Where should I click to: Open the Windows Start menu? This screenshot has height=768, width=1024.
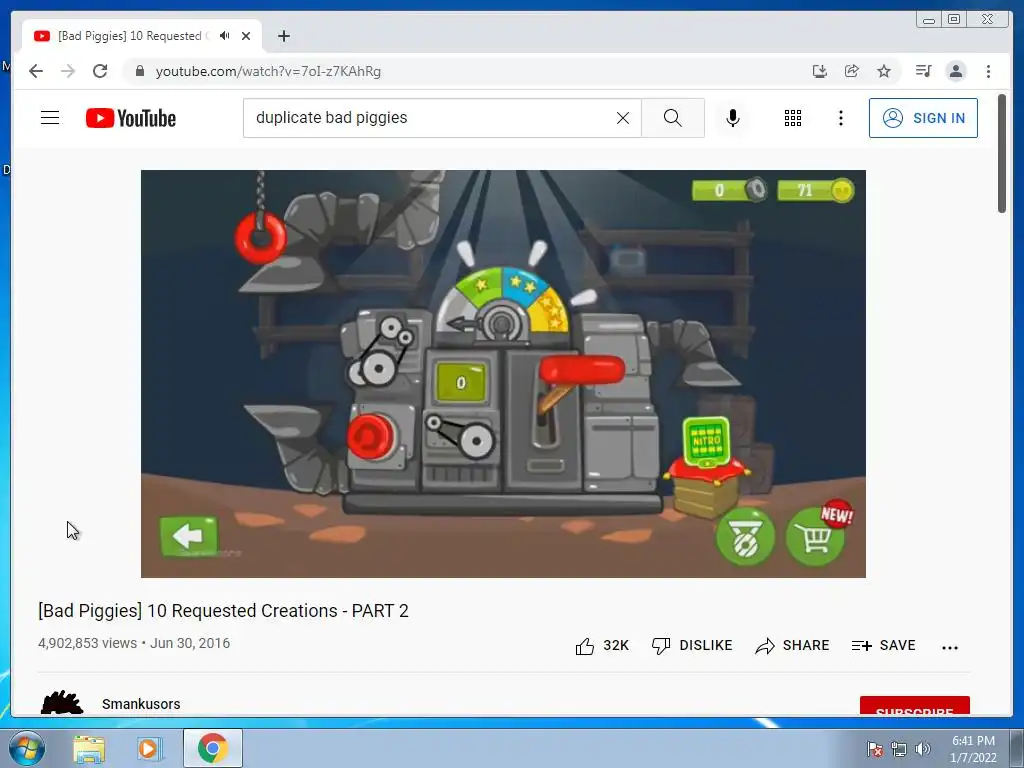click(27, 748)
